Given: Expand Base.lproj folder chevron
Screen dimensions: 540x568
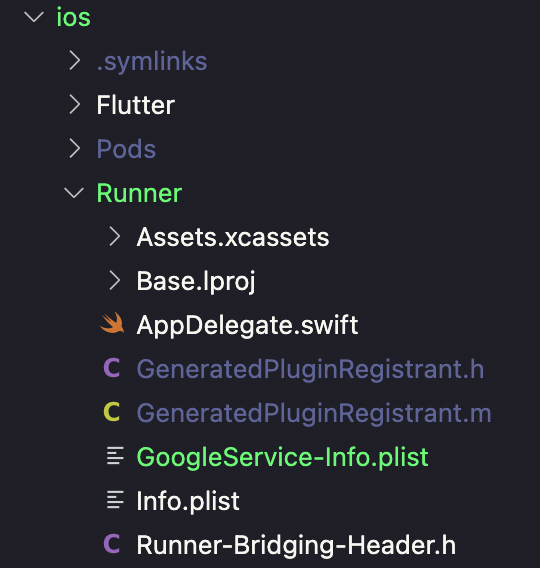Looking at the screenshot, I should point(115,280).
